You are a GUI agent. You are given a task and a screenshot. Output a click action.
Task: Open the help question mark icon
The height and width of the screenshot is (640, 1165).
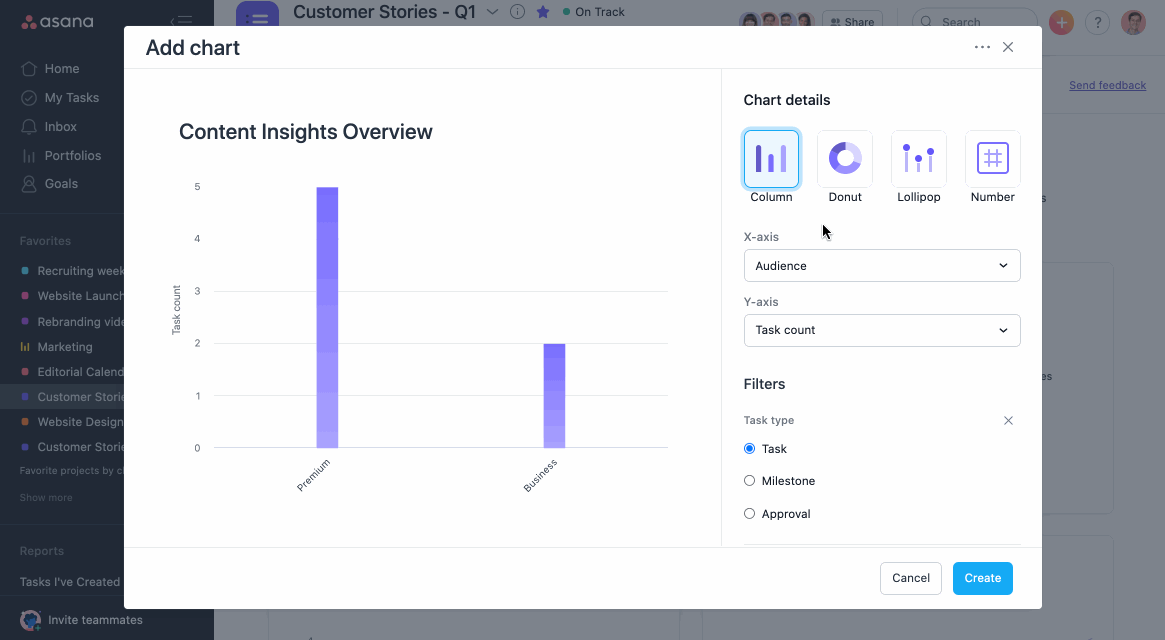pyautogui.click(x=1097, y=23)
